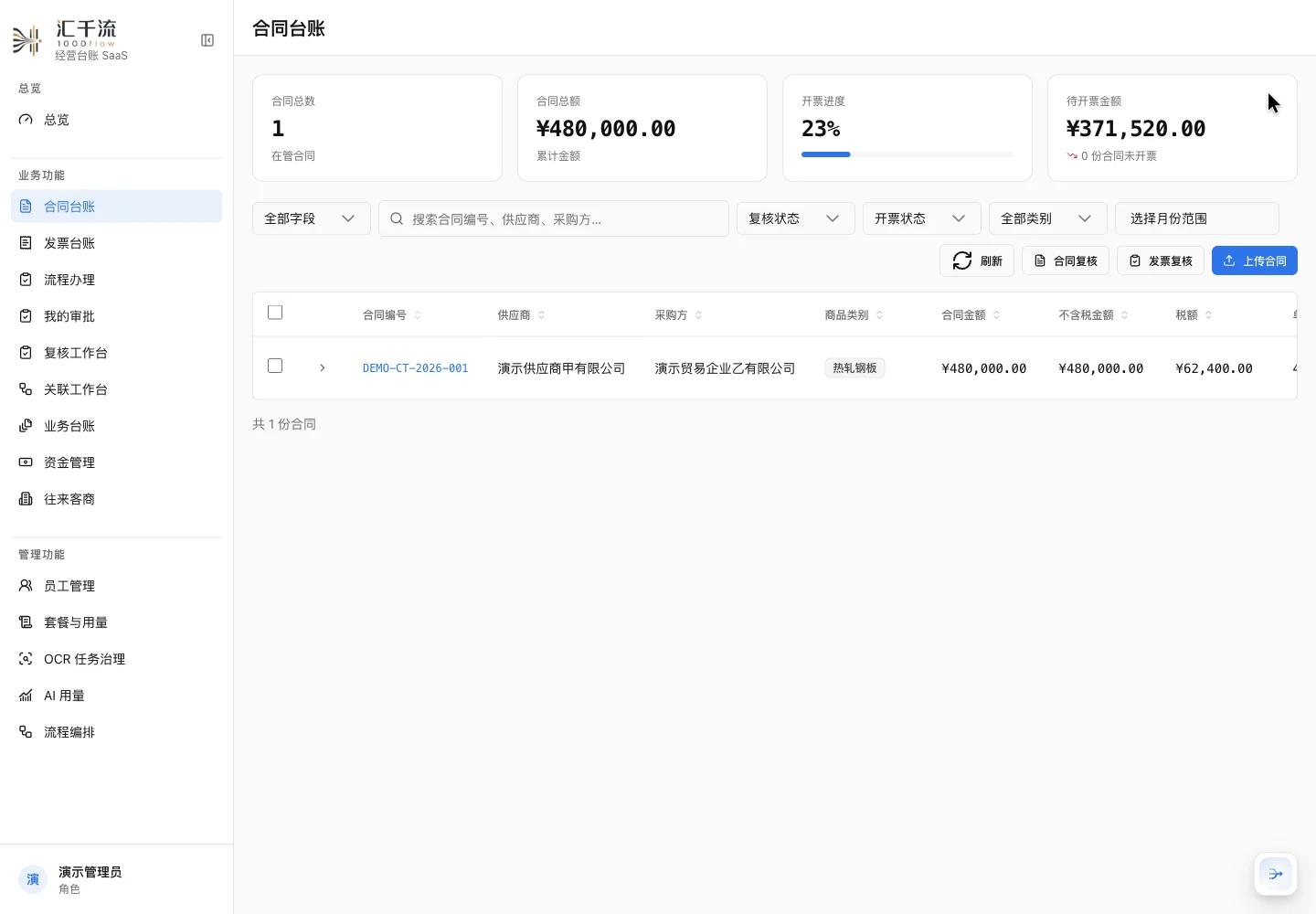Navigate to 流程办理

[116, 280]
